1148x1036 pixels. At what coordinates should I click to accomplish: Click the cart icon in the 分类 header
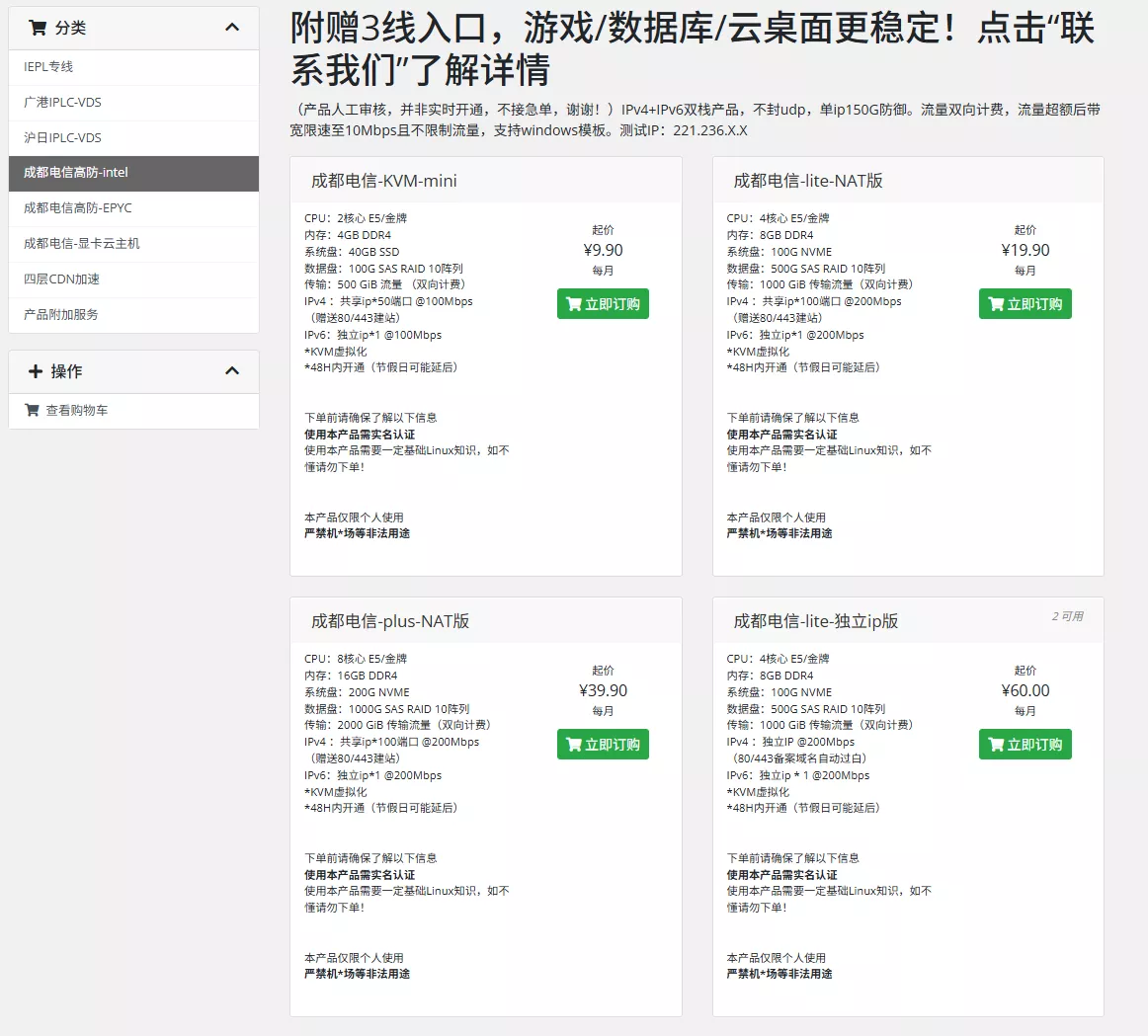38,28
